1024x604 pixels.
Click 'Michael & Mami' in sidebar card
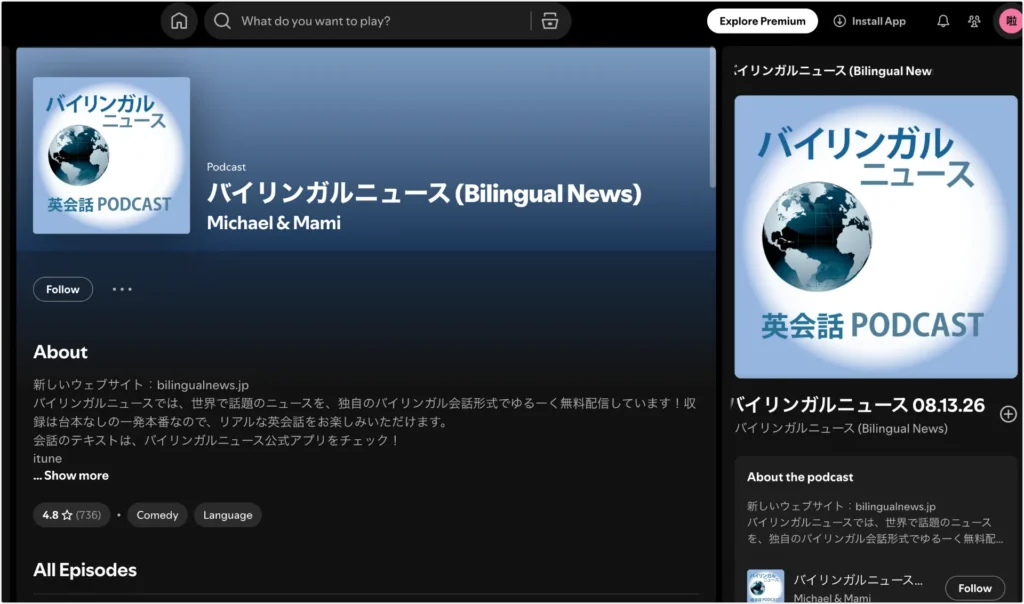coord(832,597)
